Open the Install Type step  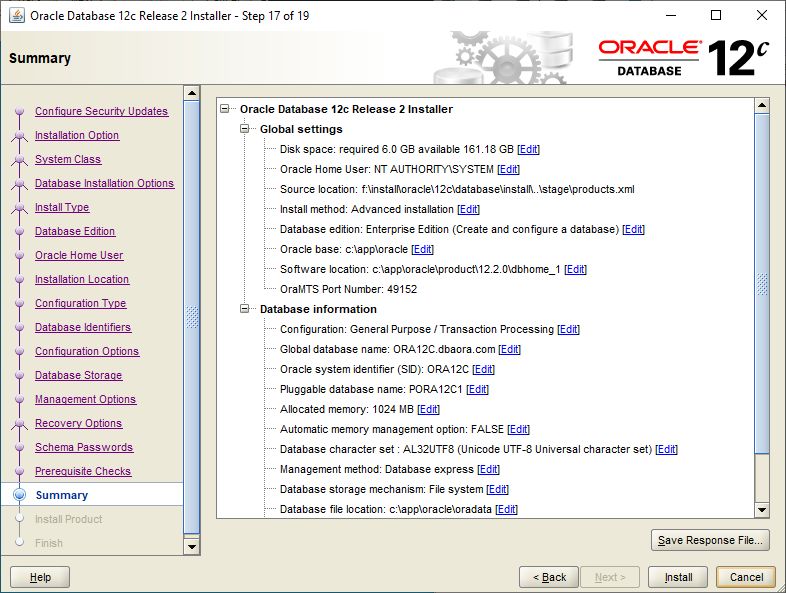62,208
